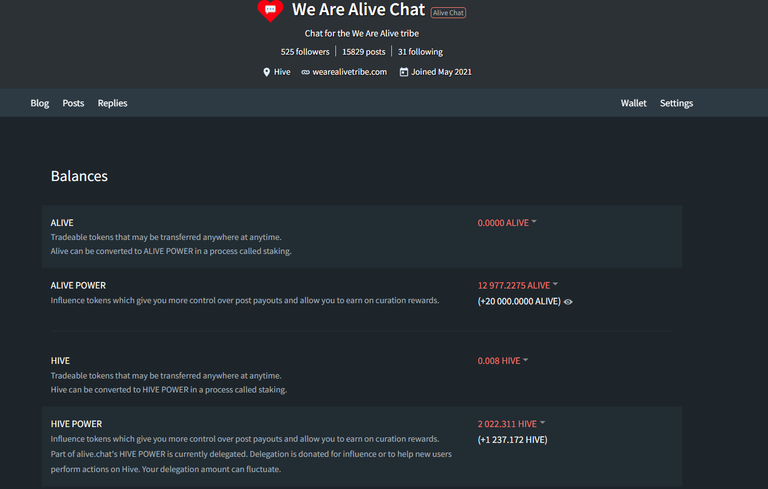Toggle the eye icon next to delegated ALIVE
This screenshot has width=768, height=489.
[x=568, y=302]
